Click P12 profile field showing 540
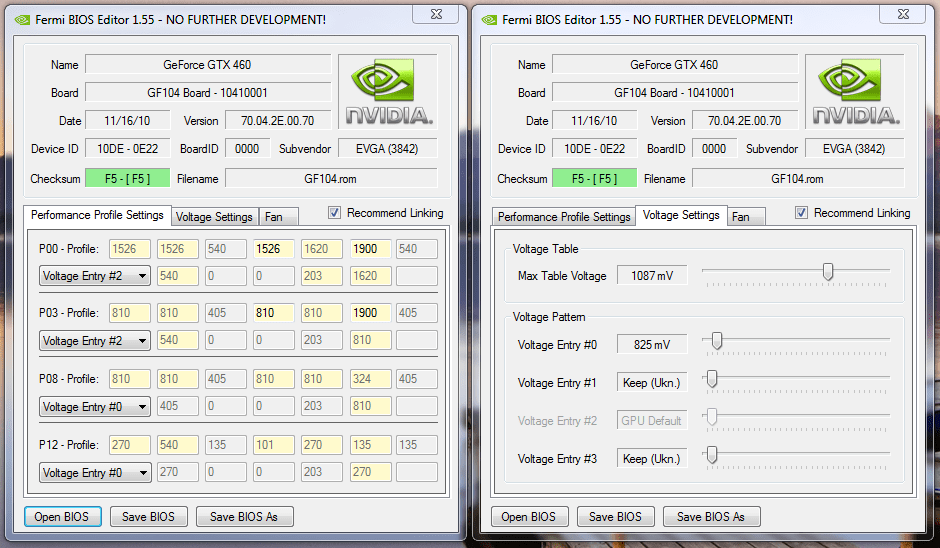This screenshot has width=940, height=548. [177, 445]
